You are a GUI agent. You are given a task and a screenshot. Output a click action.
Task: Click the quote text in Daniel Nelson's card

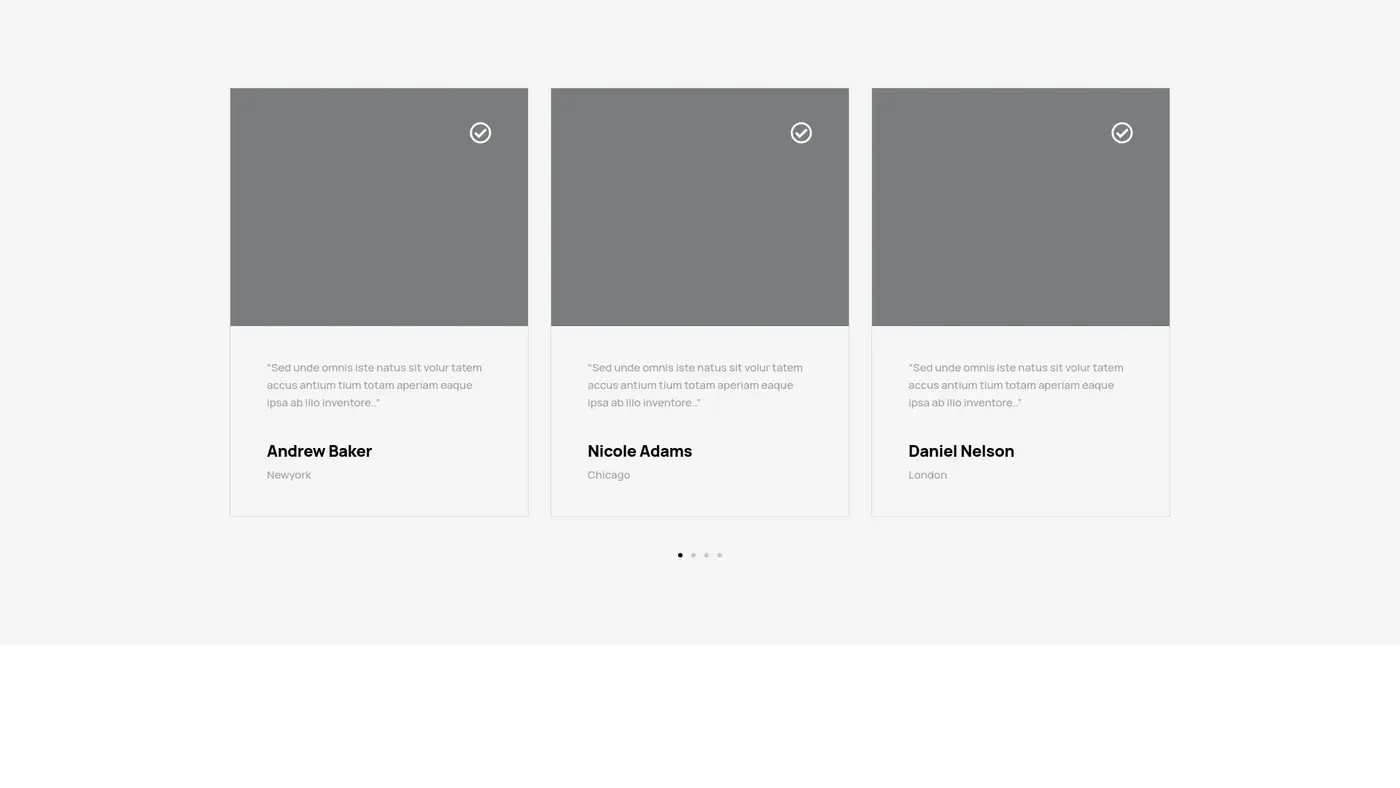coord(1015,385)
